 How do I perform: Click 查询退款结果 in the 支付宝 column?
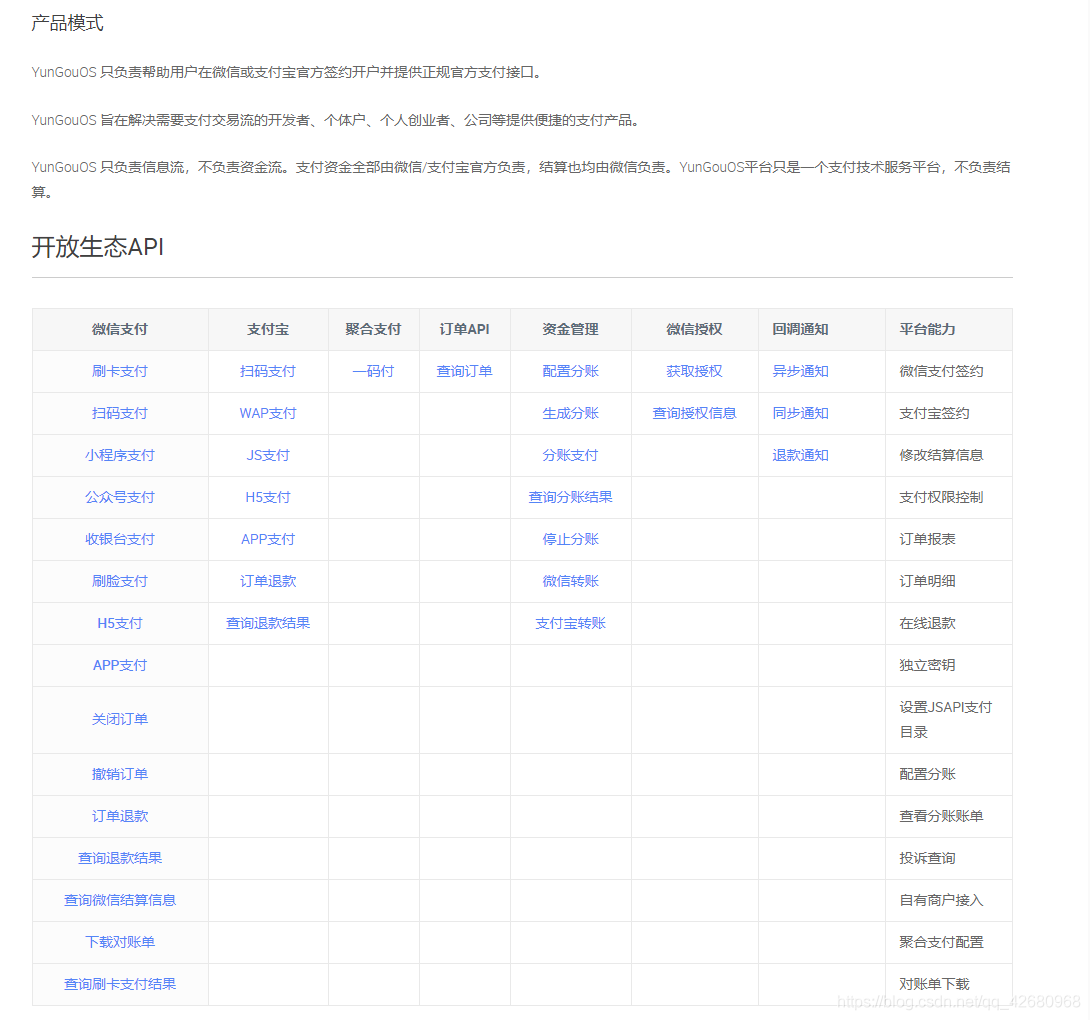(268, 623)
